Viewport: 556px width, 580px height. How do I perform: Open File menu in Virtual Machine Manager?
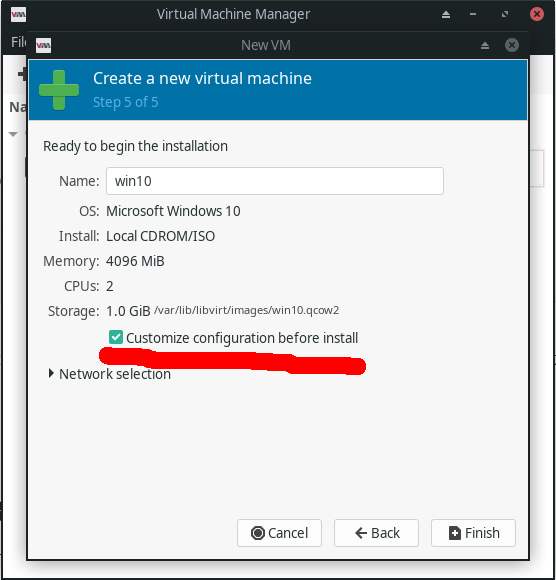(18, 42)
